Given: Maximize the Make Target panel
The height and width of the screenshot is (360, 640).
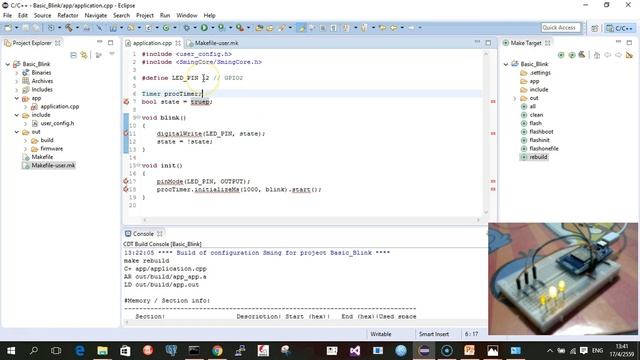Looking at the screenshot, I should 629,42.
